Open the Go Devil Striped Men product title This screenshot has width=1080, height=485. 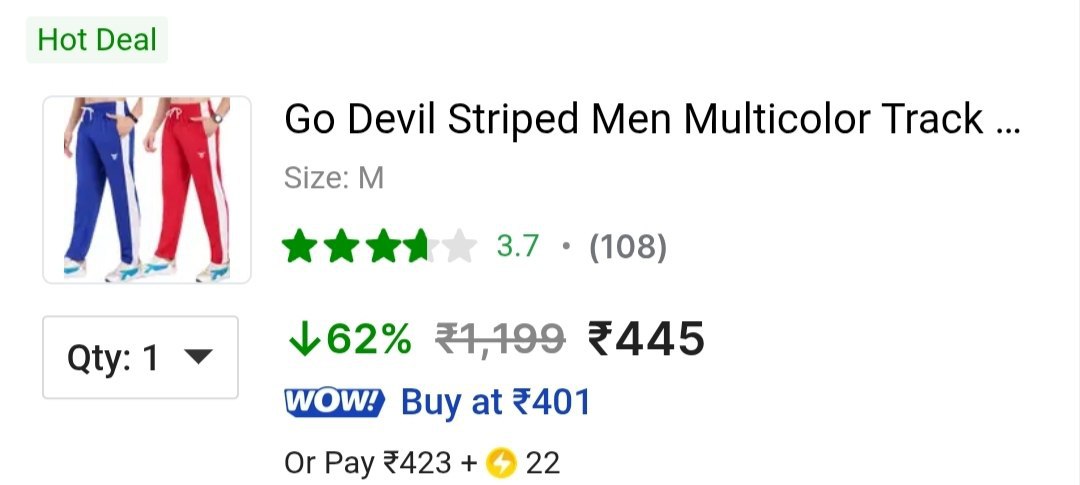click(652, 119)
